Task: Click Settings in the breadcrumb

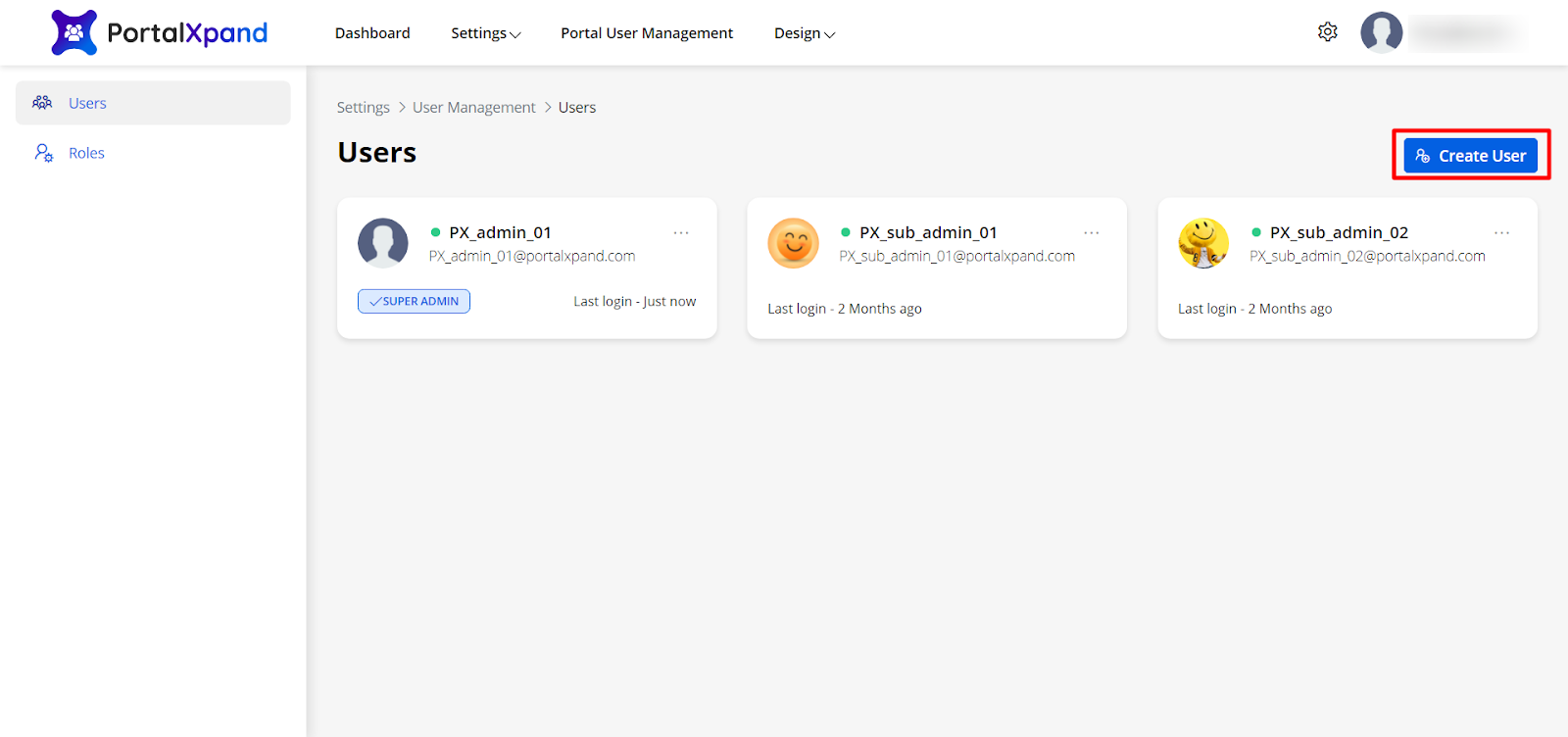Action: 363,108
